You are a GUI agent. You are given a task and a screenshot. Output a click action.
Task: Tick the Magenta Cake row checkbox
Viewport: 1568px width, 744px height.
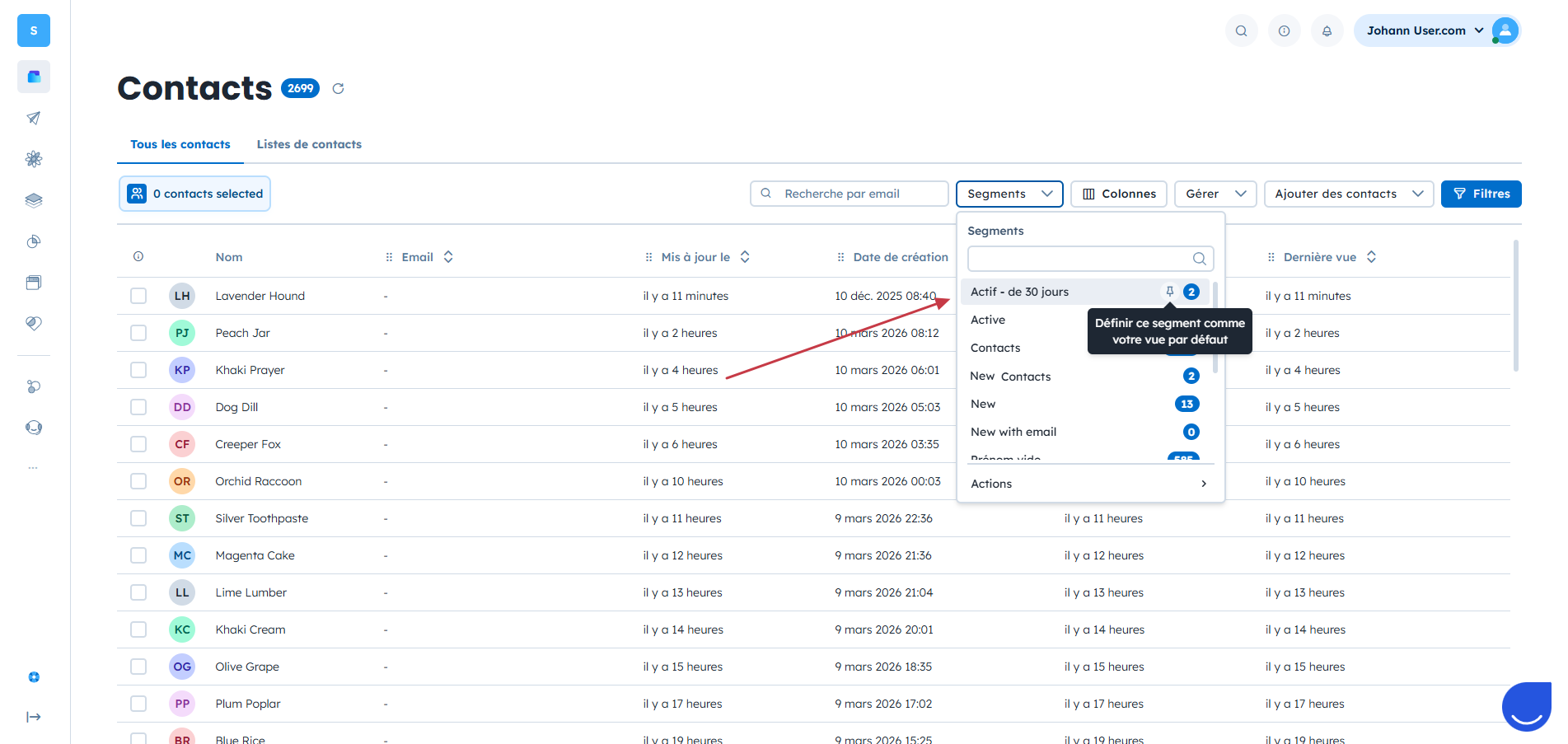point(138,555)
